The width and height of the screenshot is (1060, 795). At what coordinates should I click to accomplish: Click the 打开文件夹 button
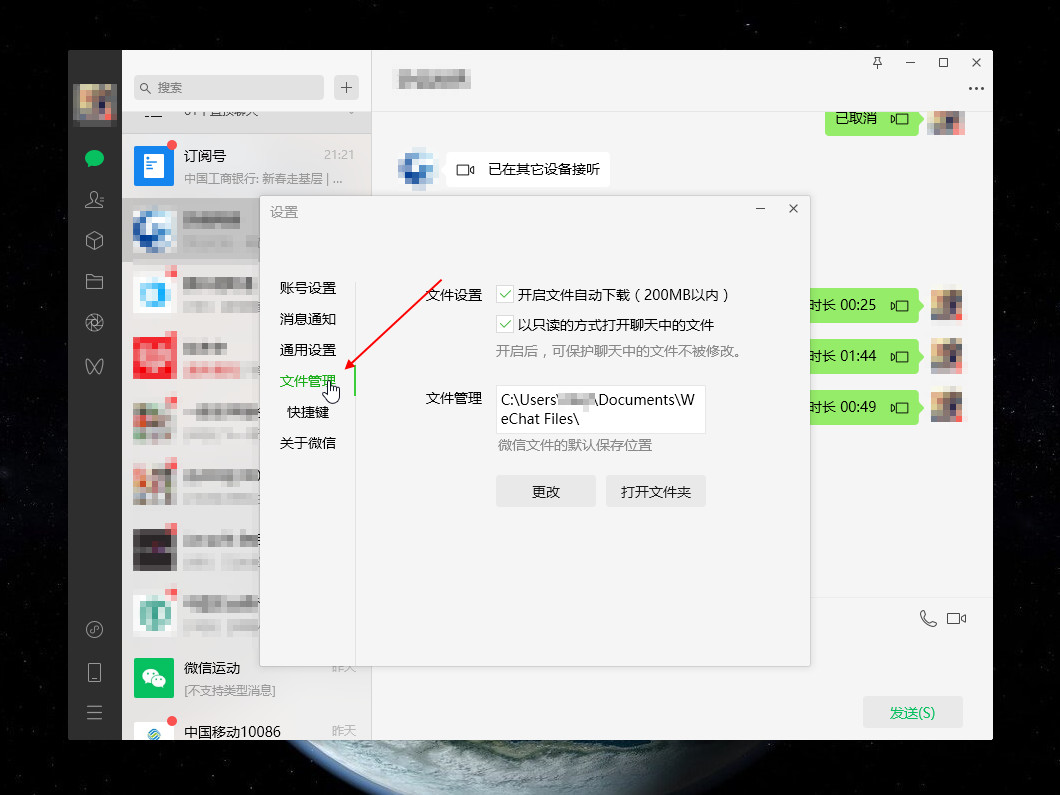point(656,491)
